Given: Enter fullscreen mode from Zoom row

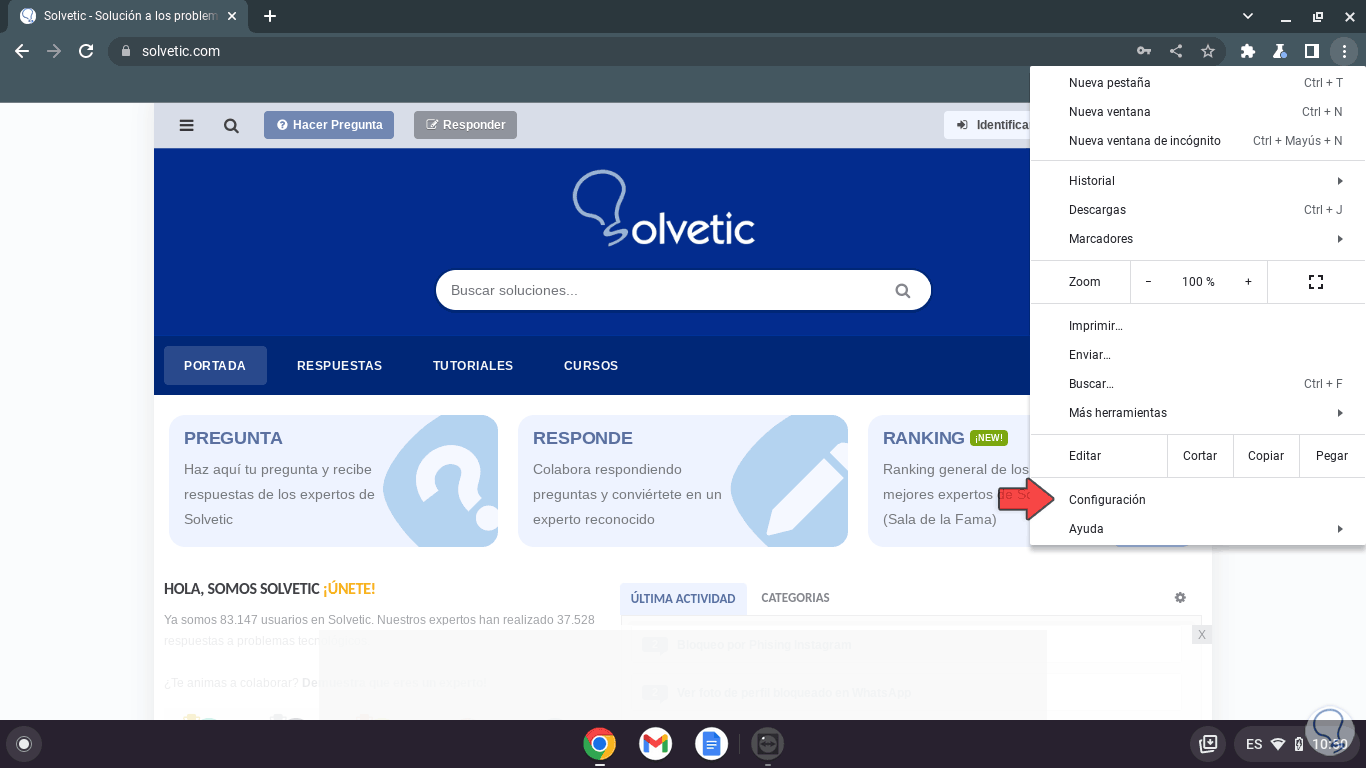Looking at the screenshot, I should pyautogui.click(x=1316, y=282).
